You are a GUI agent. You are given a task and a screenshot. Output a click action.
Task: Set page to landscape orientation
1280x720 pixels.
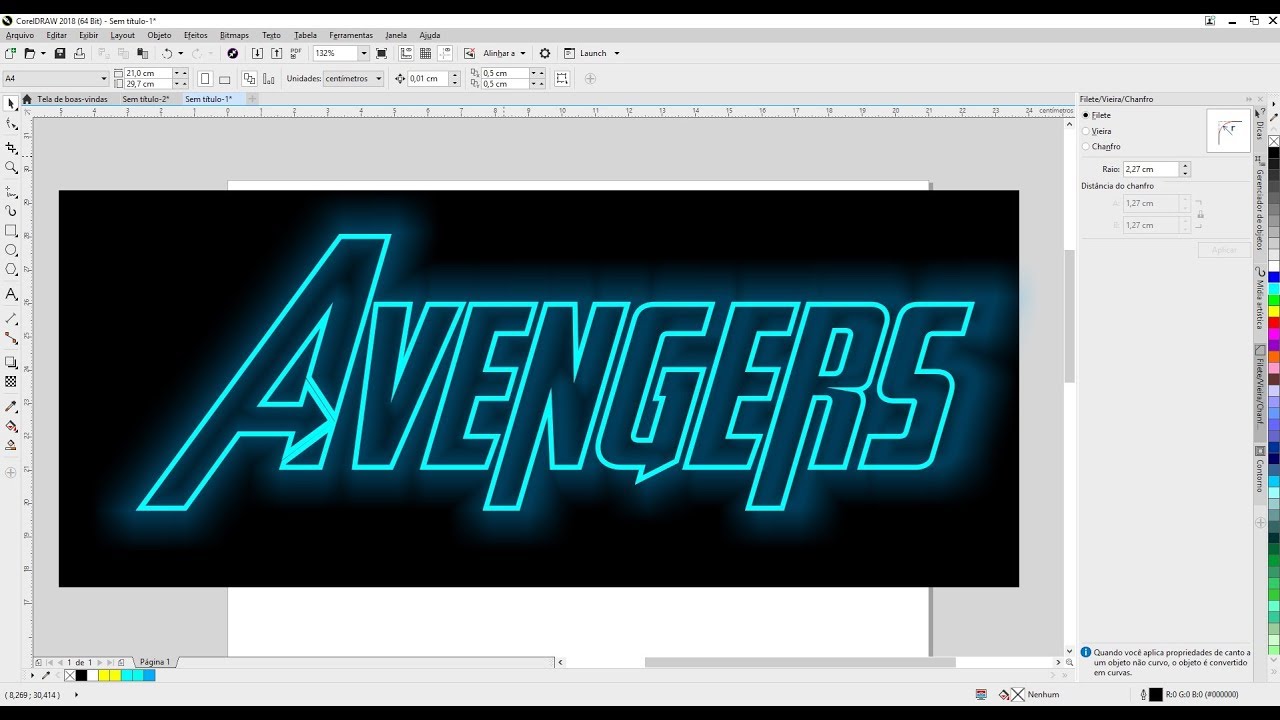pos(224,79)
